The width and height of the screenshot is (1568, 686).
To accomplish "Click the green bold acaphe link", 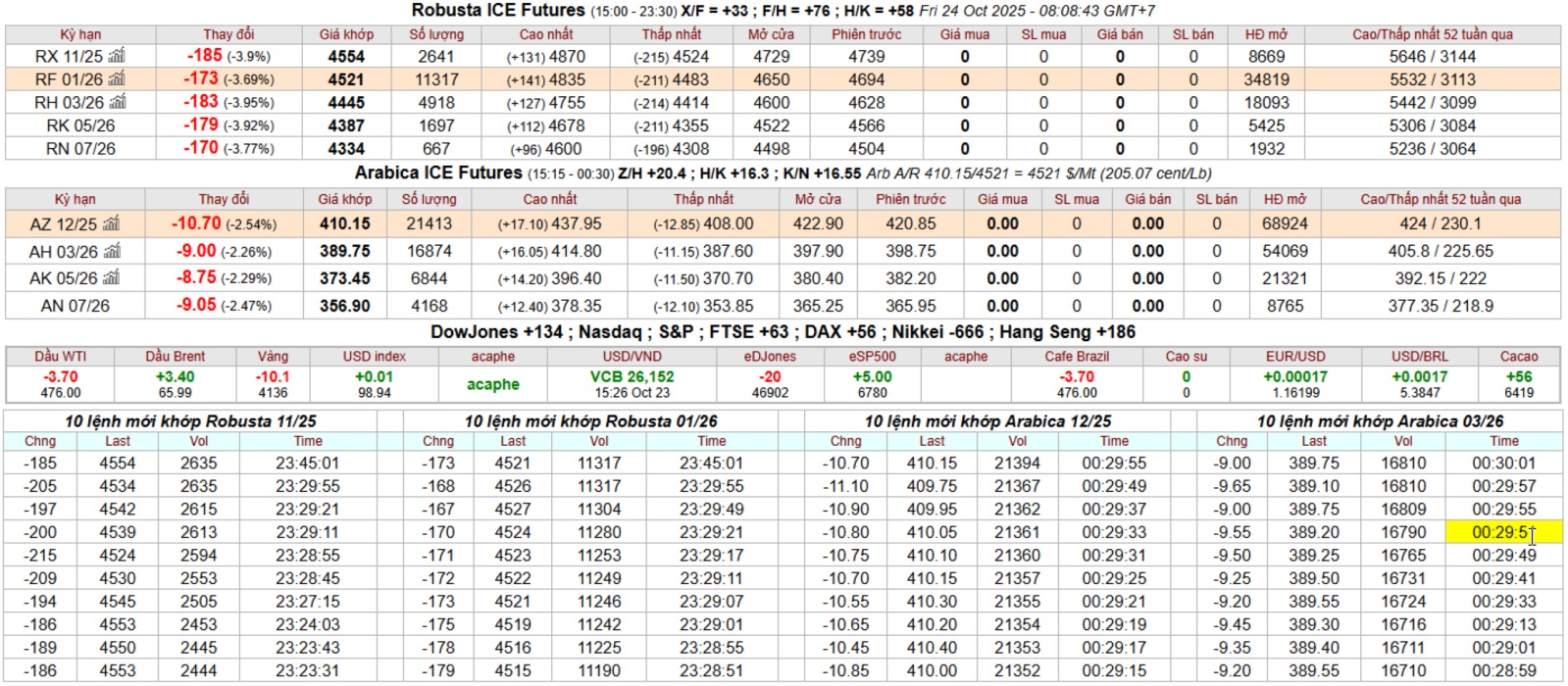I will pyautogui.click(x=492, y=384).
